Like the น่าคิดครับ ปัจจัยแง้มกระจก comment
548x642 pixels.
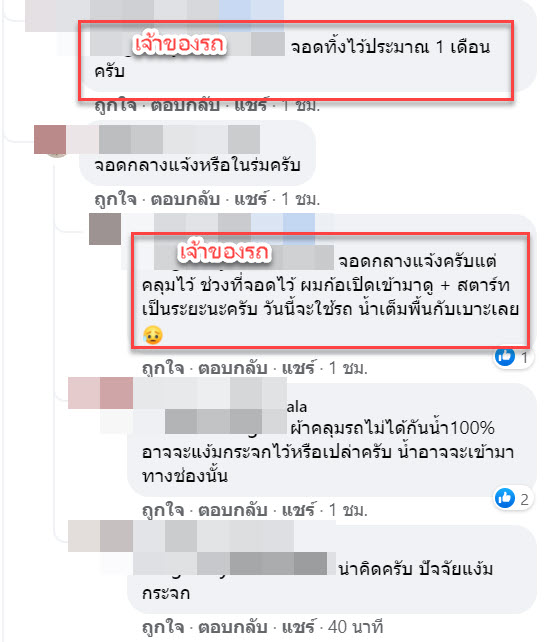163,627
